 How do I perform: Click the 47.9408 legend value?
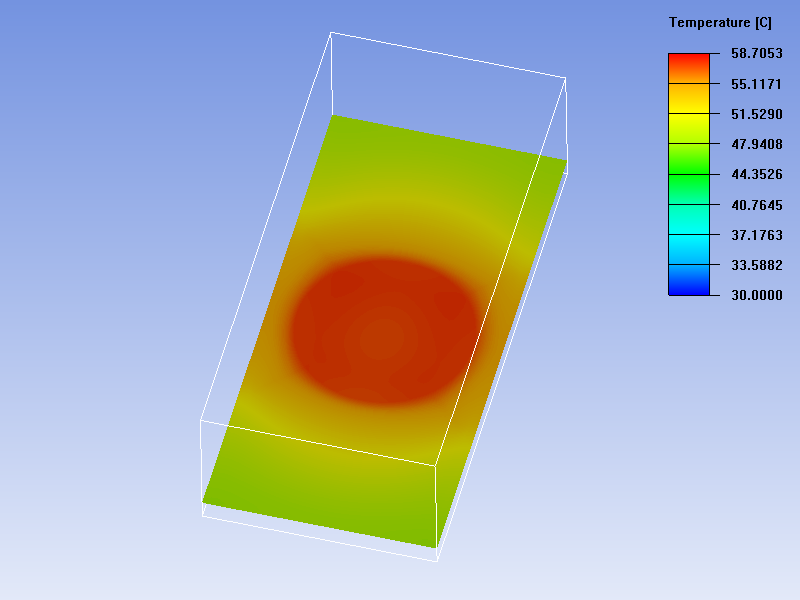pos(757,144)
